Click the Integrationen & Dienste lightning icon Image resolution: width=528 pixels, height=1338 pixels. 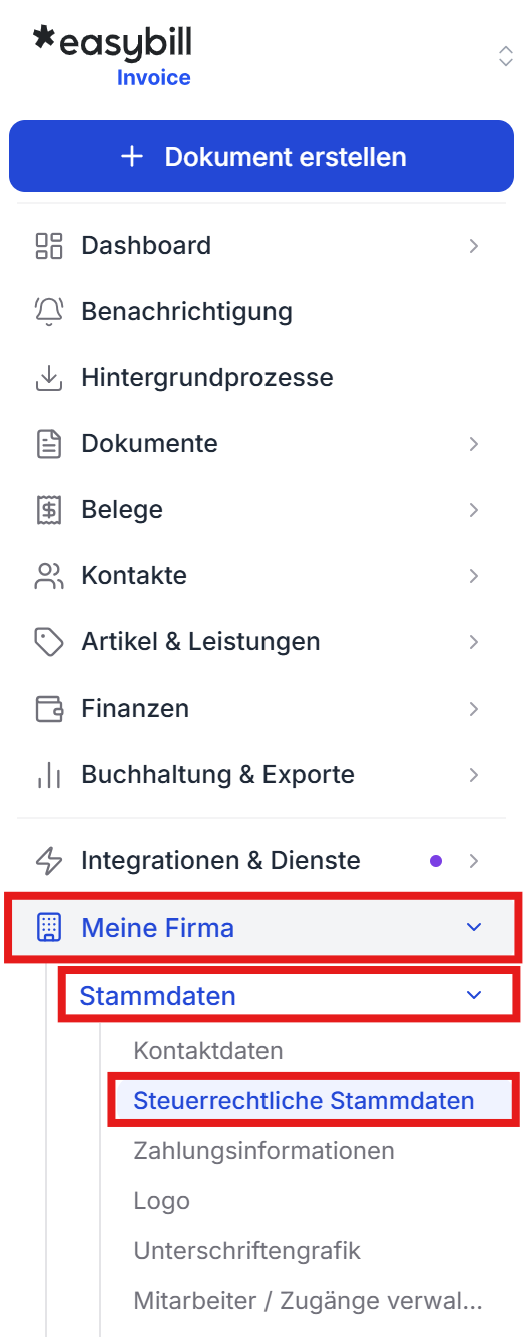click(48, 860)
